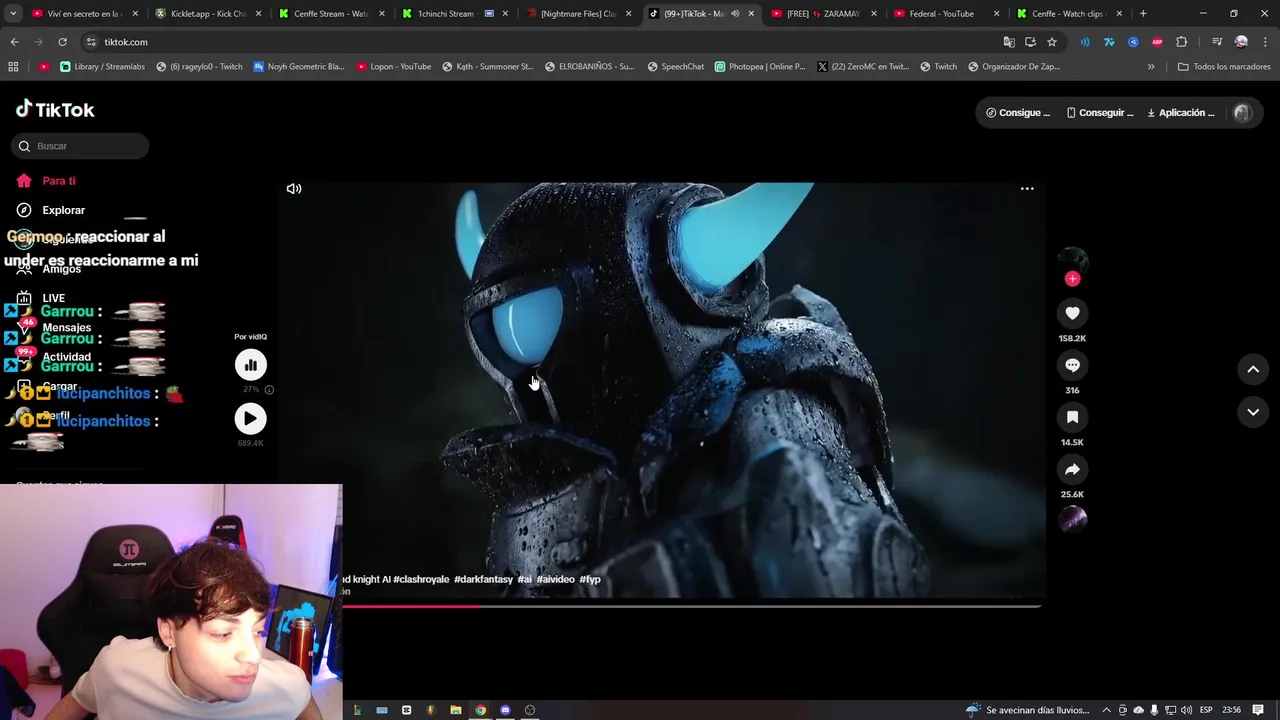This screenshot has width=1280, height=720.
Task: Open the ABP extension icon
Action: point(1157,42)
